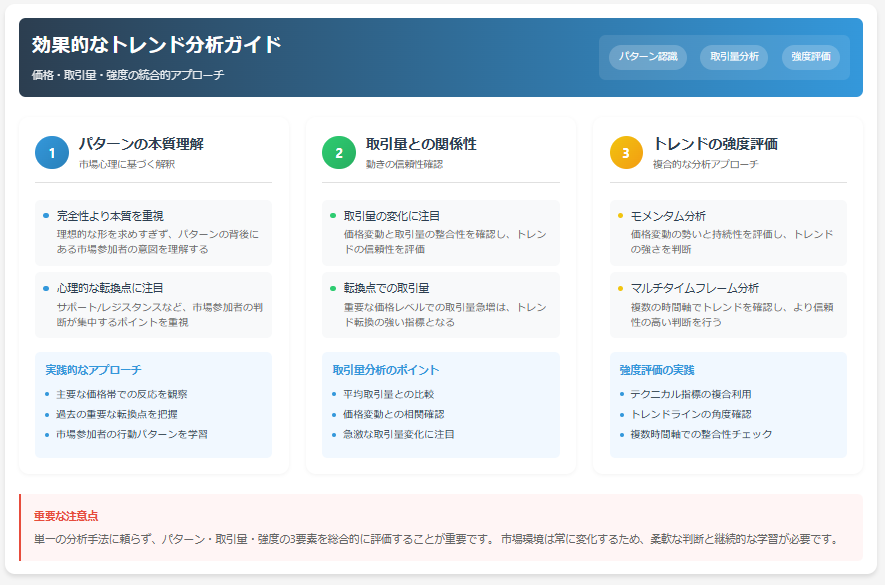Image resolution: width=885 pixels, height=585 pixels.
Task: Click bullet トレンドラインの角度確認
Action: pyautogui.click(x=691, y=414)
